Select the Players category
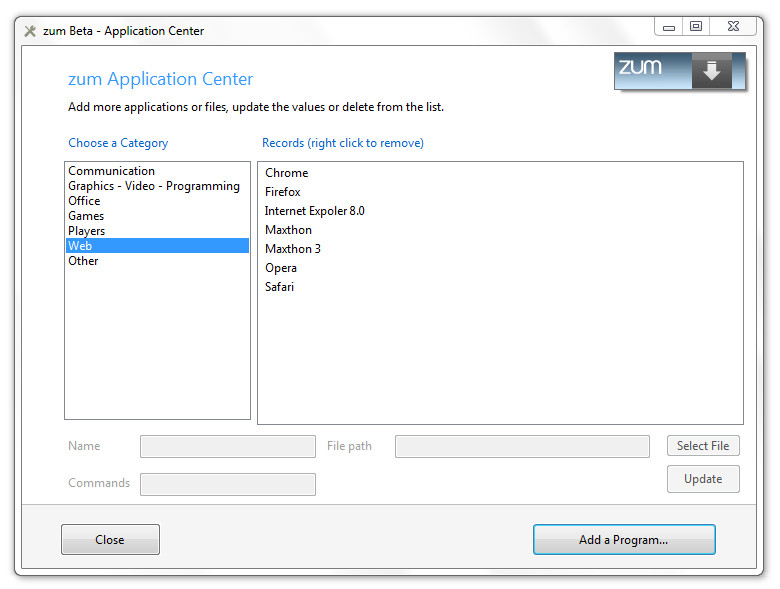The width and height of the screenshot is (780, 589). pos(157,230)
